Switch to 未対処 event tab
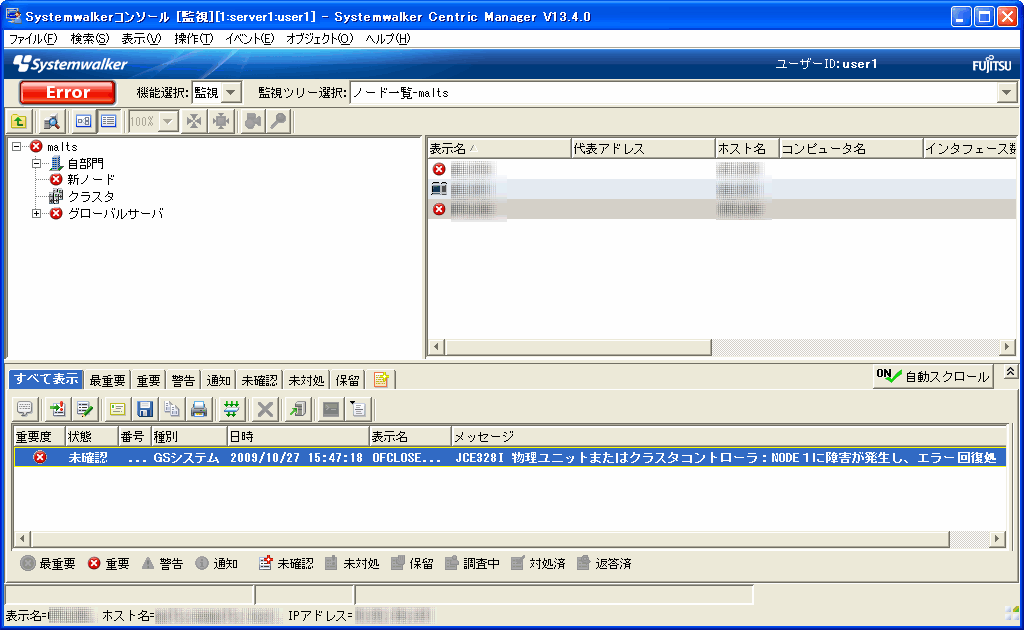This screenshot has height=630, width=1024. (306, 380)
